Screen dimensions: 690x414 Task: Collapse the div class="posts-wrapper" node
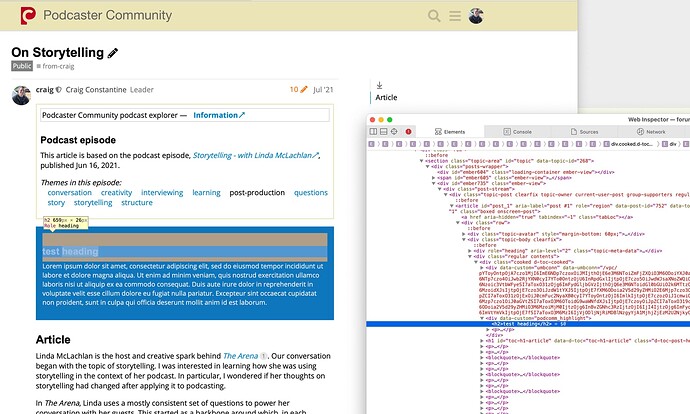[427, 167]
